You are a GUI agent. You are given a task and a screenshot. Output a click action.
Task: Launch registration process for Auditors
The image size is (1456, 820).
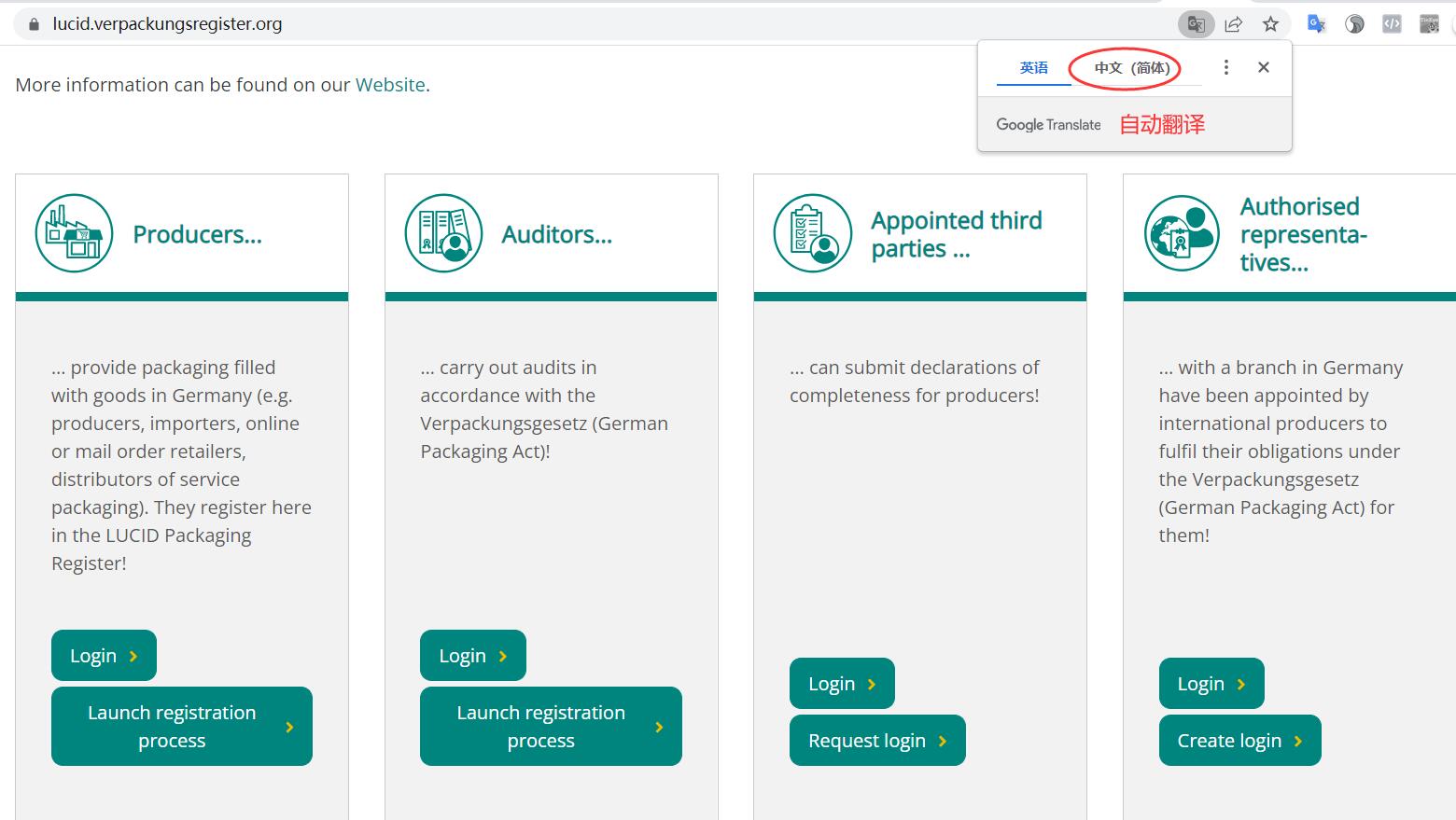(551, 727)
